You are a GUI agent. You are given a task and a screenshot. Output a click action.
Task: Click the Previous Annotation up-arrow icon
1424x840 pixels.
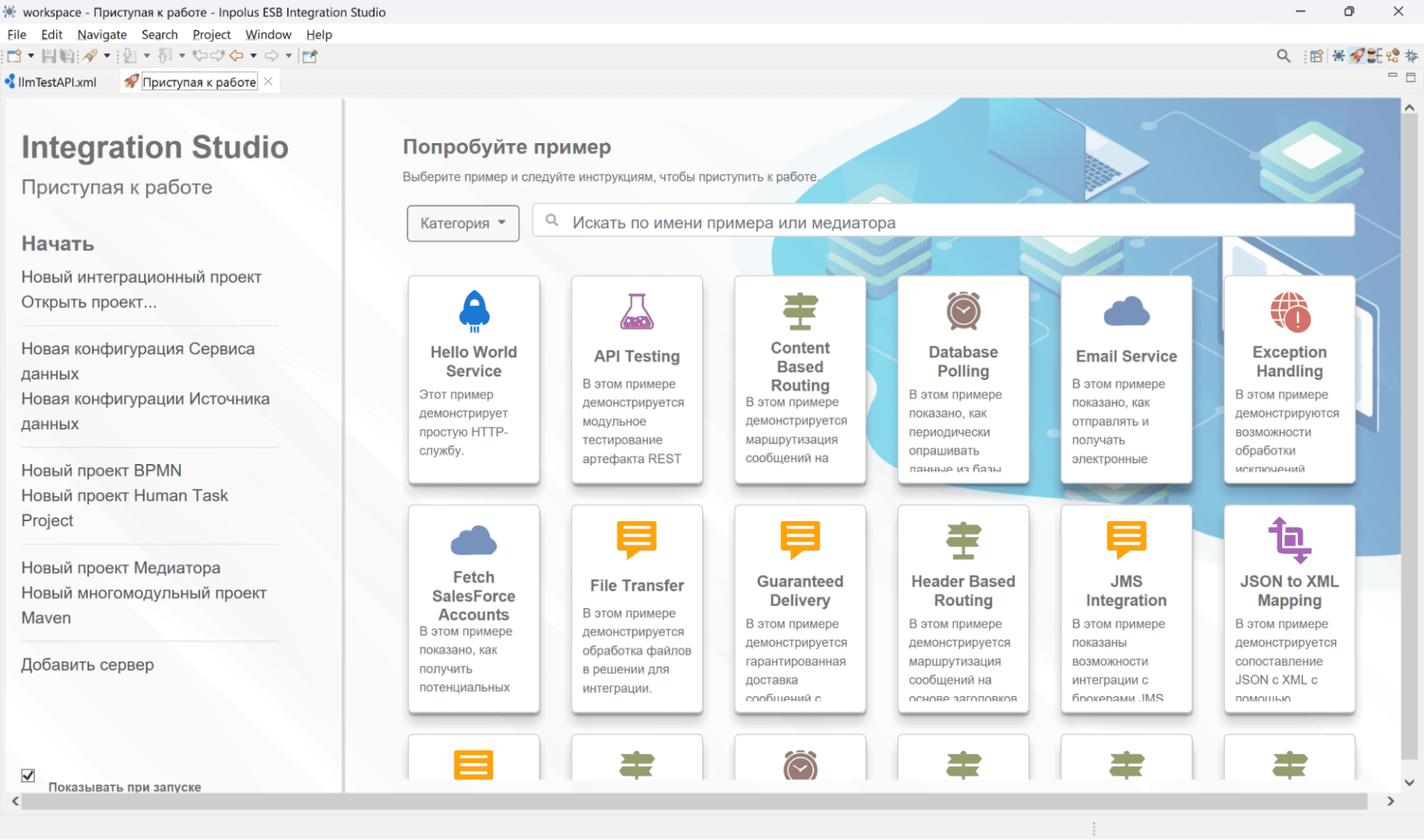point(165,56)
